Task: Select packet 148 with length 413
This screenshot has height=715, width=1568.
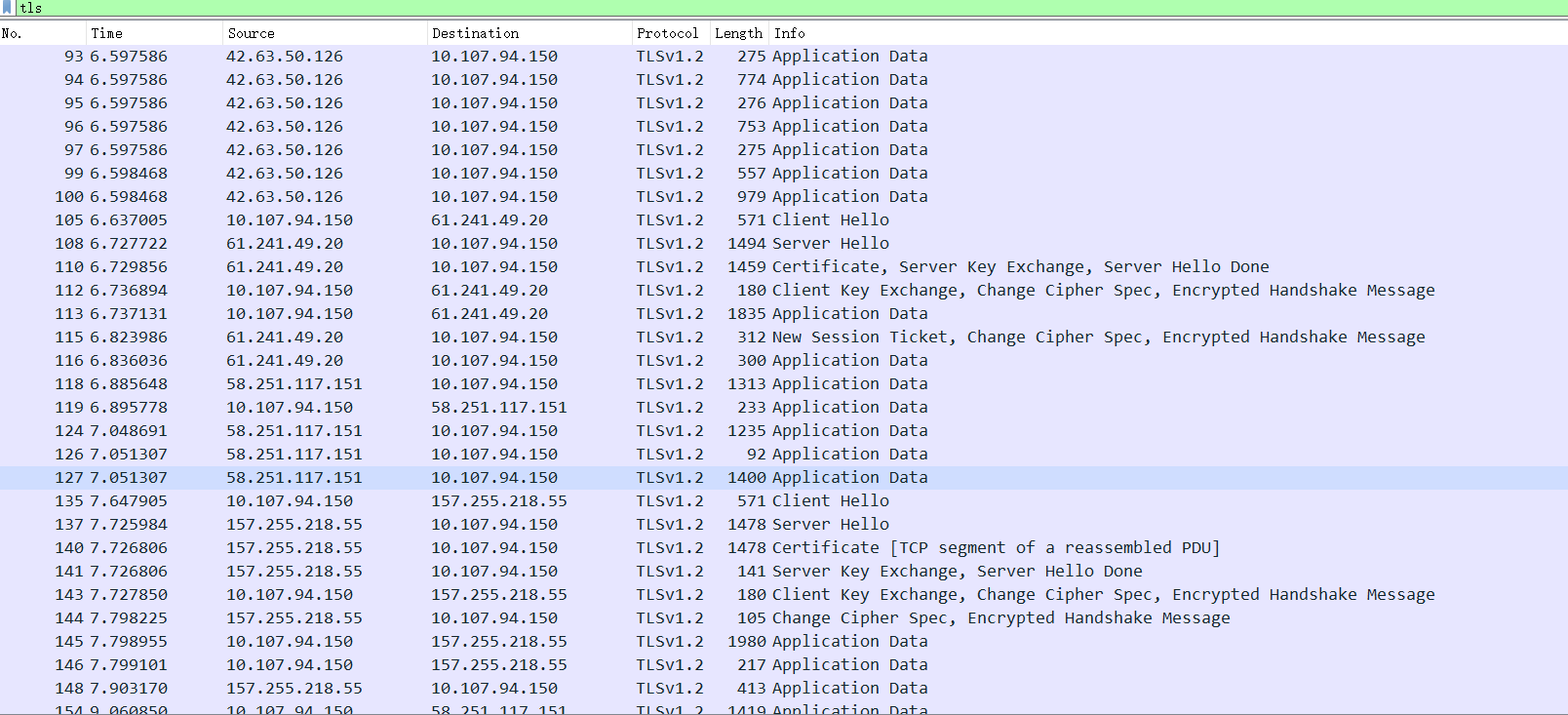Action: click(x=784, y=689)
